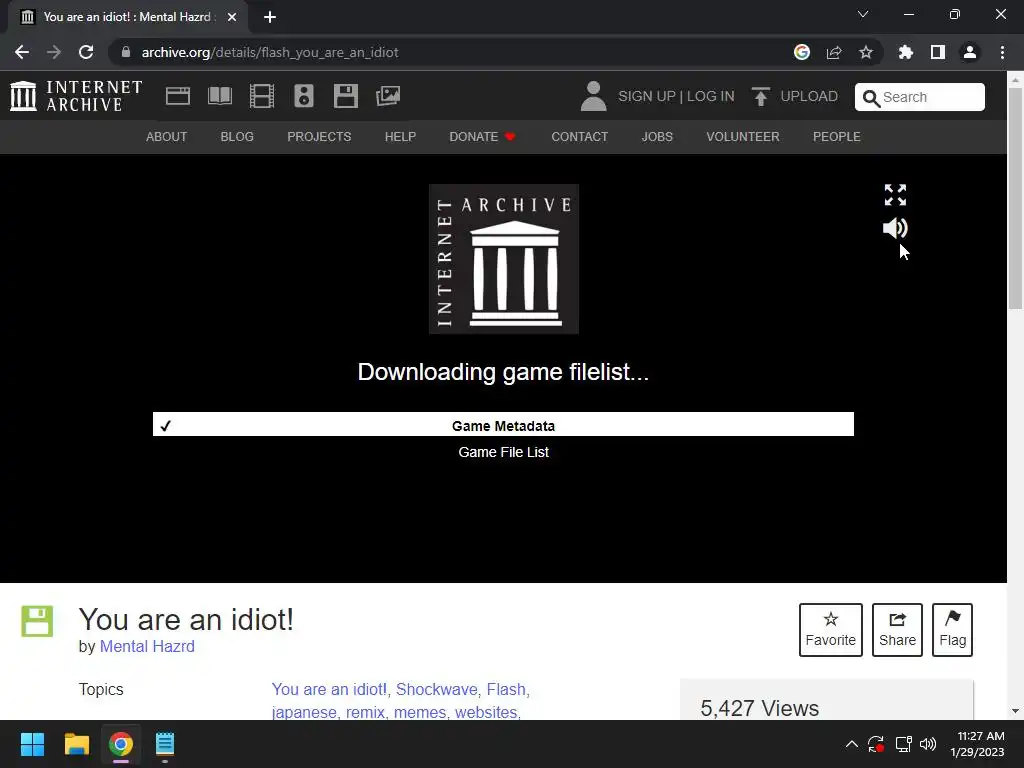Click the Internet Archive Search field
The width and height of the screenshot is (1024, 768).
tap(920, 97)
